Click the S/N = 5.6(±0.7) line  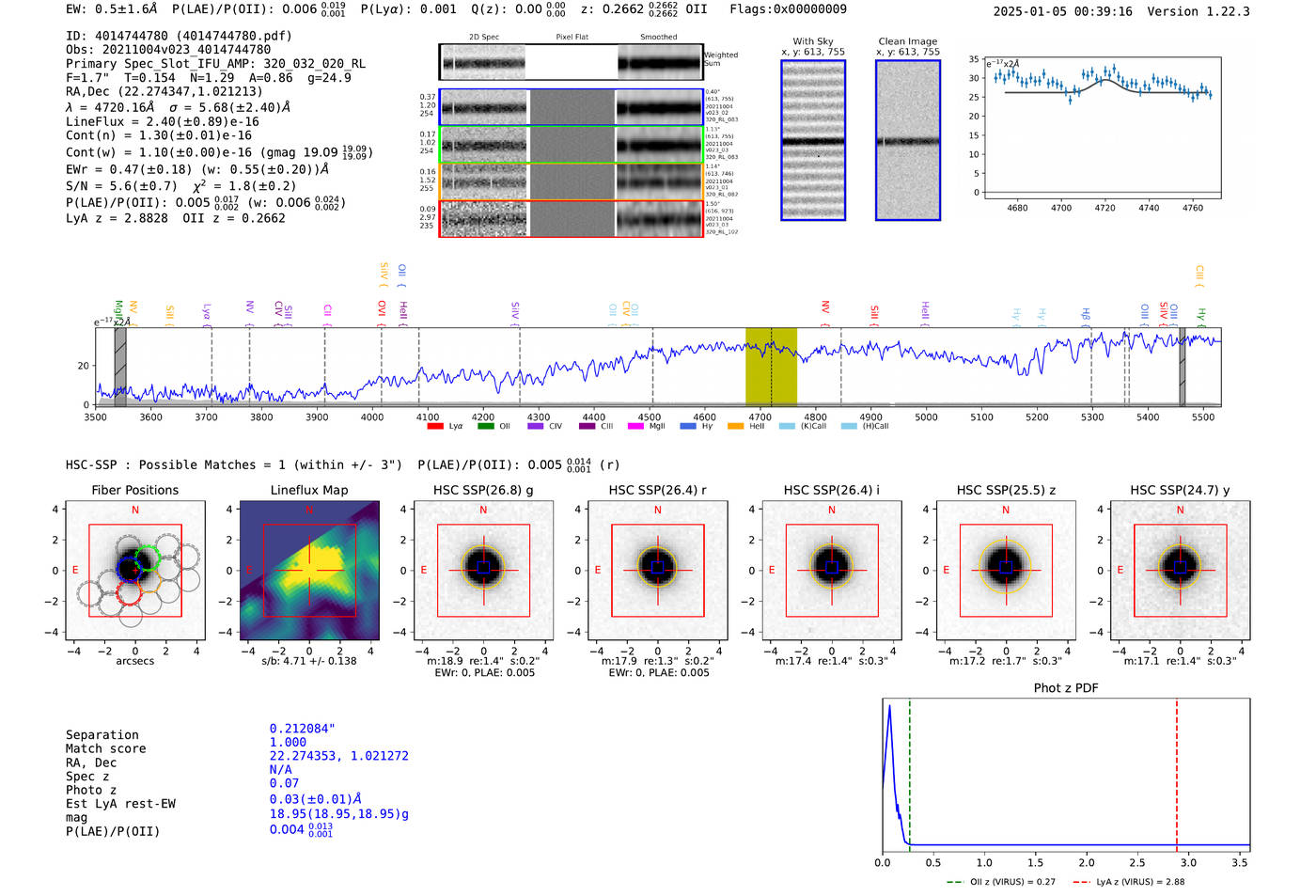pyautogui.click(x=180, y=185)
